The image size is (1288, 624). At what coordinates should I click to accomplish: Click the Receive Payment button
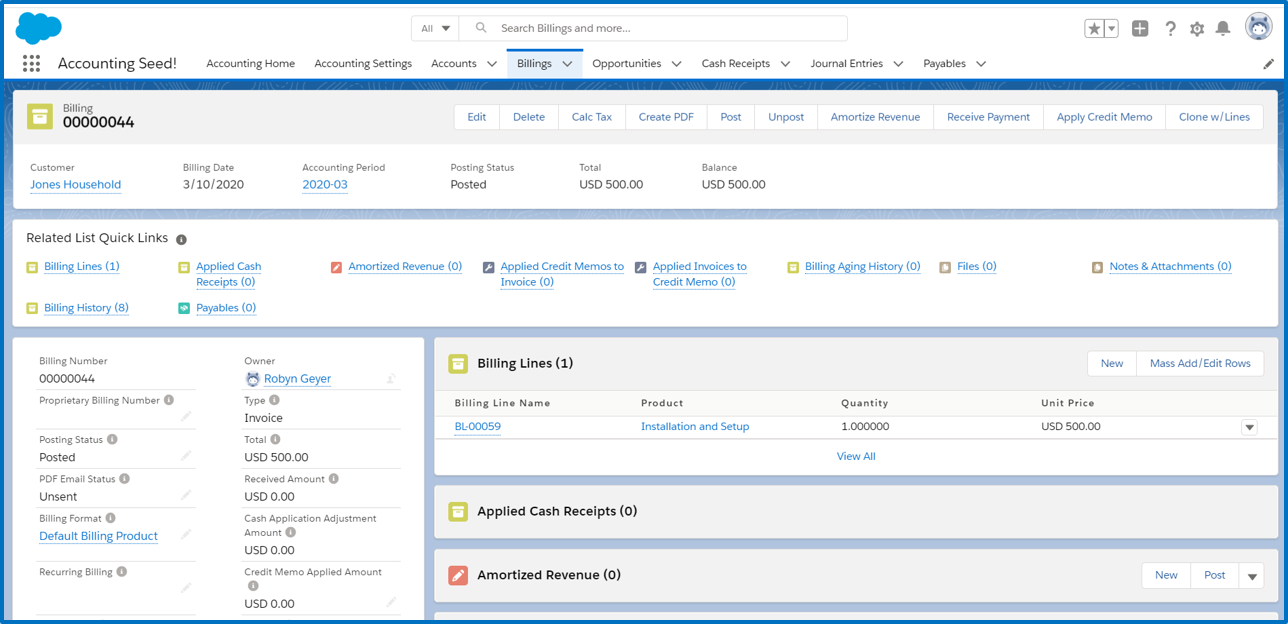click(x=989, y=117)
